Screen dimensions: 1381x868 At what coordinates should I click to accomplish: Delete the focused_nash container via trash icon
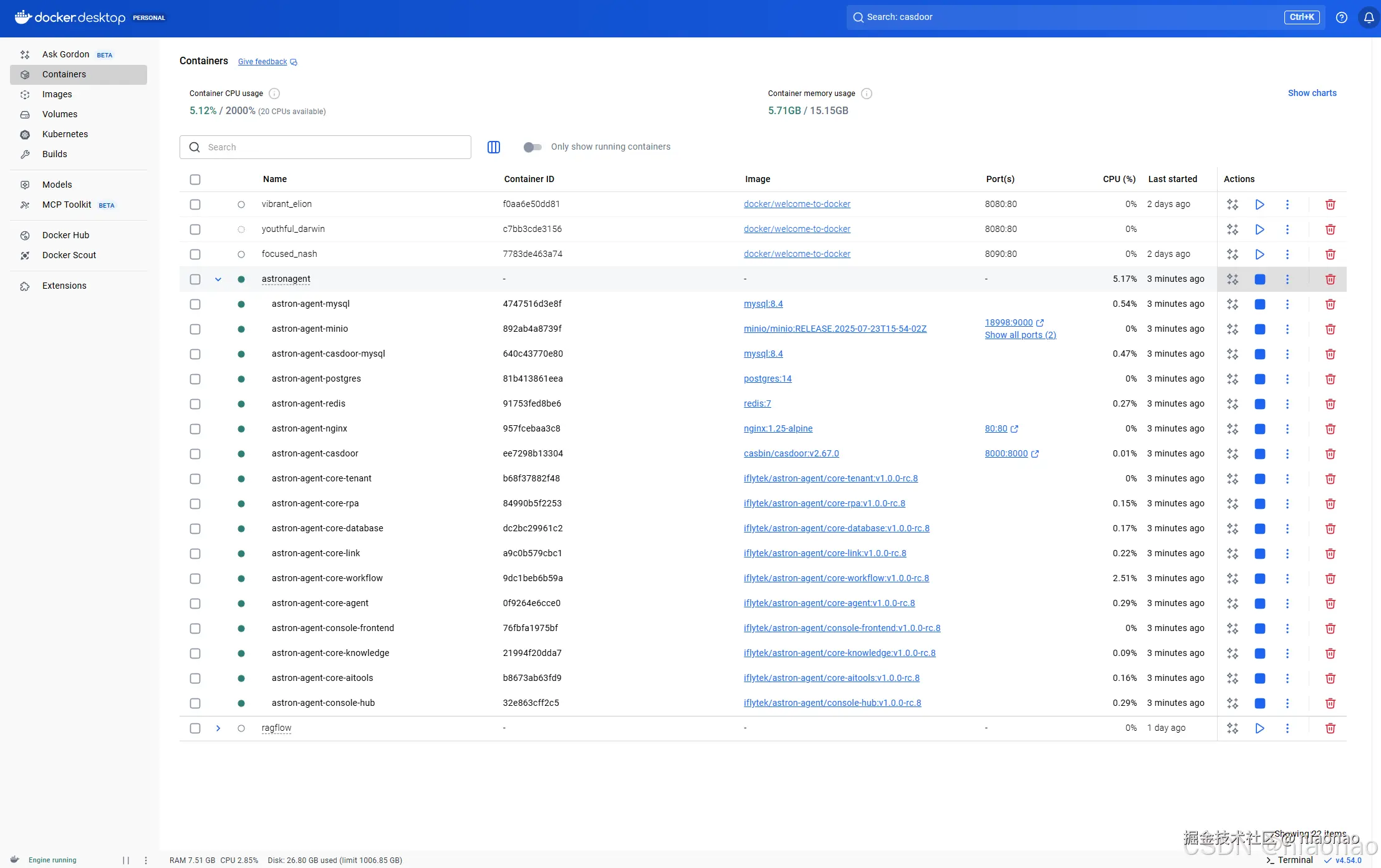tap(1330, 254)
